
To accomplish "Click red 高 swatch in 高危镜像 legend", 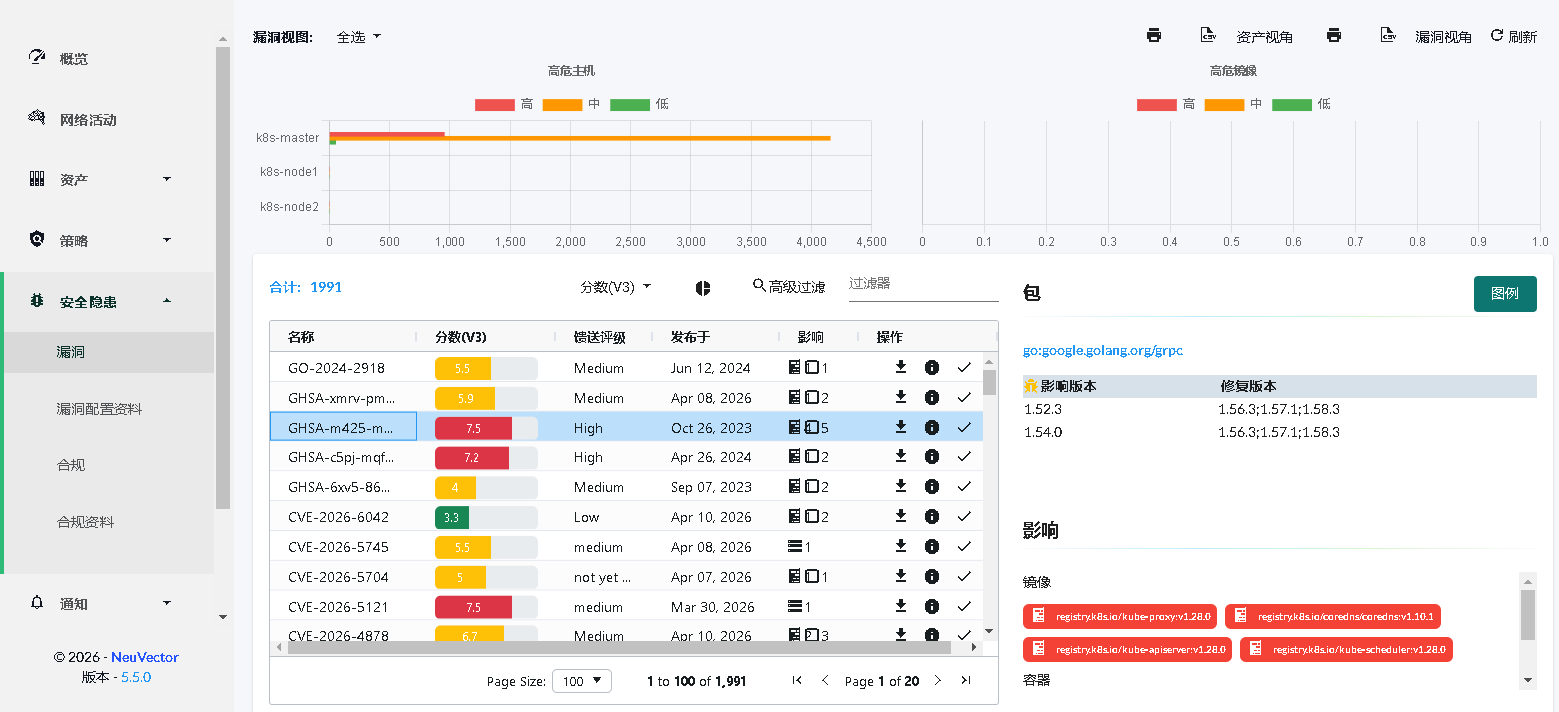I will tap(1156, 104).
